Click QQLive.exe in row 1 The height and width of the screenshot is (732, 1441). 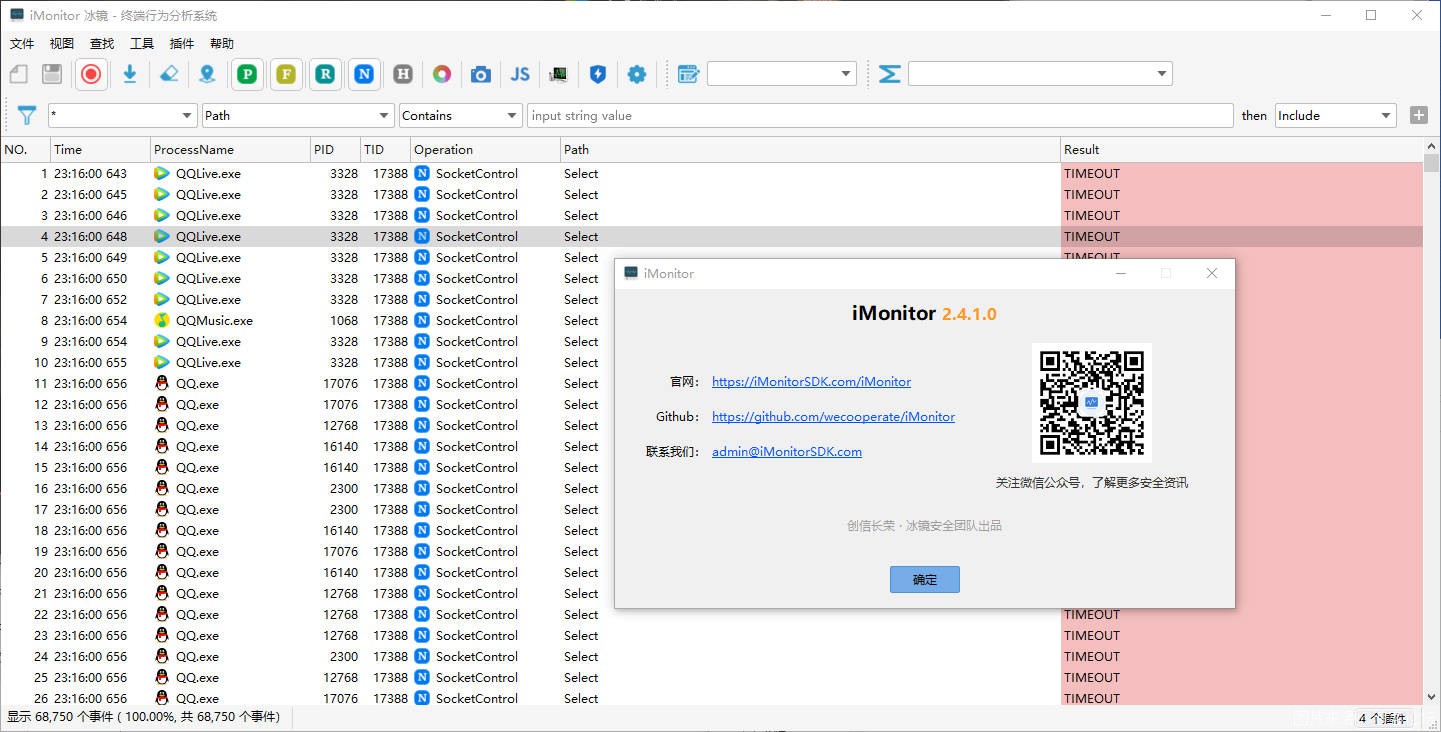click(x=208, y=174)
